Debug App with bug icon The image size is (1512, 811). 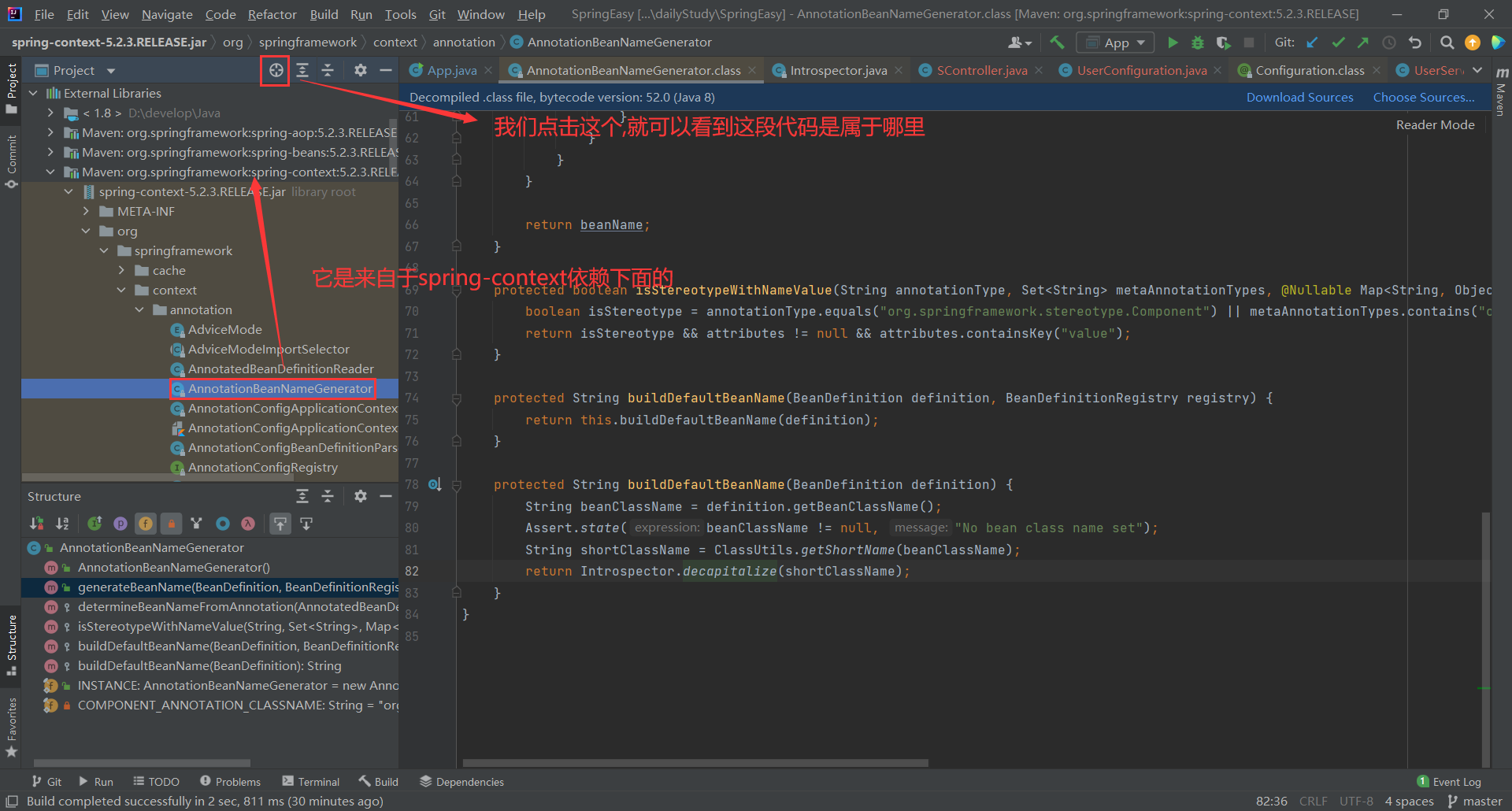(1198, 43)
